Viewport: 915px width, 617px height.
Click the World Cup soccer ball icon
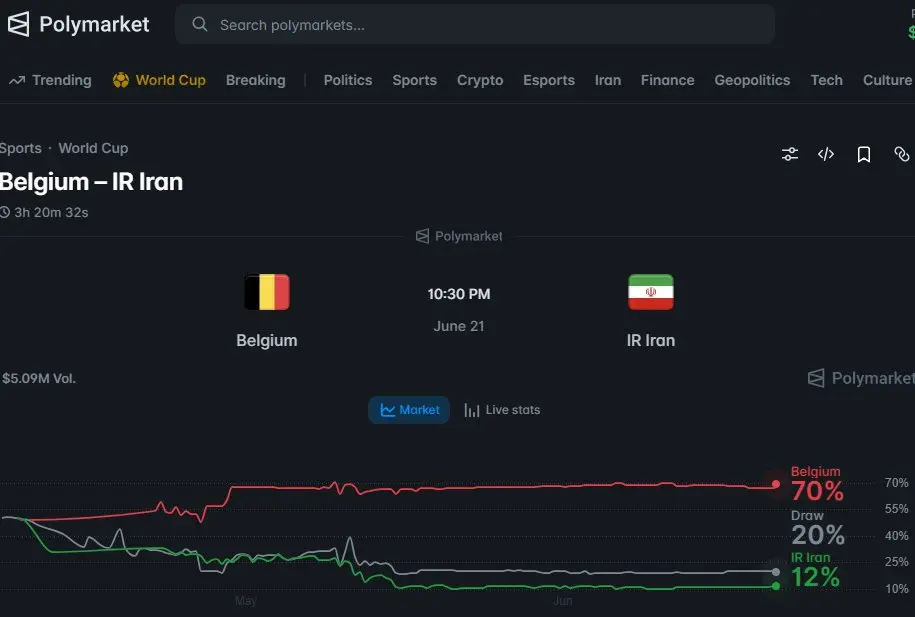click(x=121, y=80)
